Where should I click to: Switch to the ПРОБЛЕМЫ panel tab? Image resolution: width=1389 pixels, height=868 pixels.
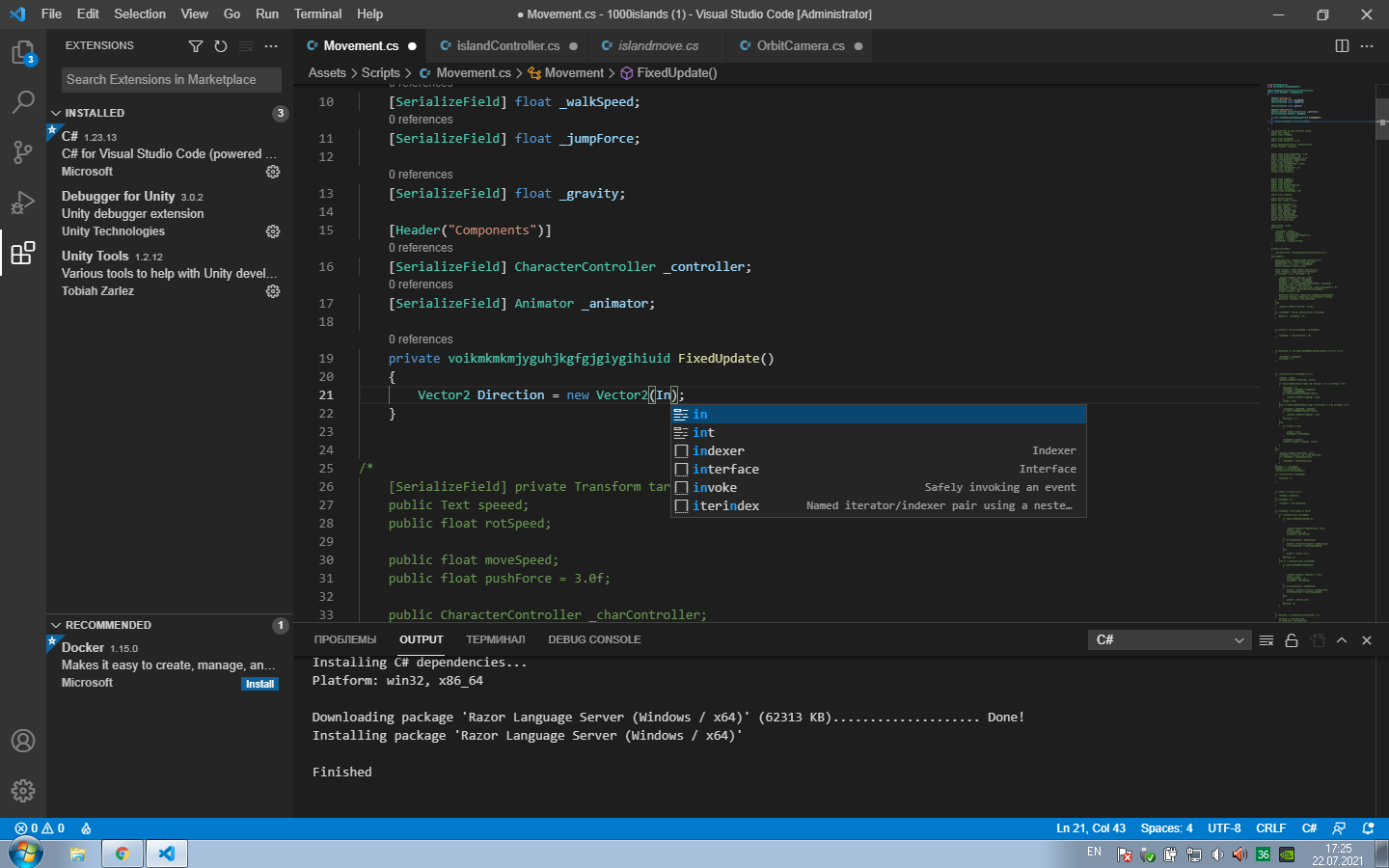[x=345, y=640]
